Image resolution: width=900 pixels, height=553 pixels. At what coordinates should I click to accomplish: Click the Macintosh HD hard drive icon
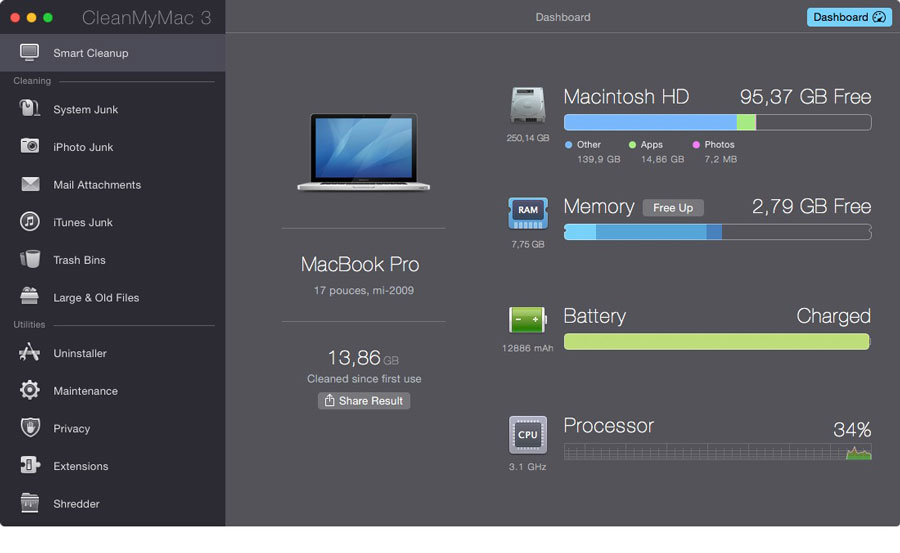pos(527,105)
